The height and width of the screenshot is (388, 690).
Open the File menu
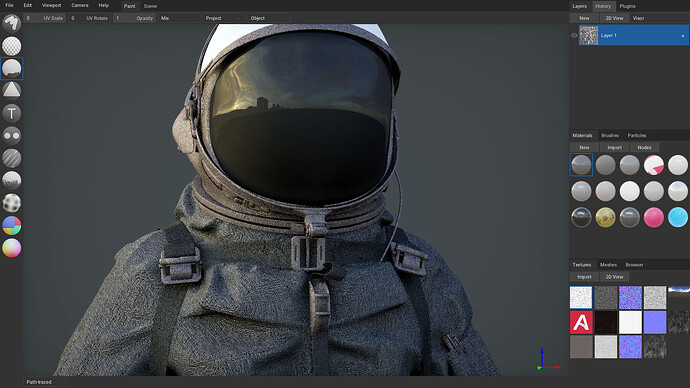(9, 5)
